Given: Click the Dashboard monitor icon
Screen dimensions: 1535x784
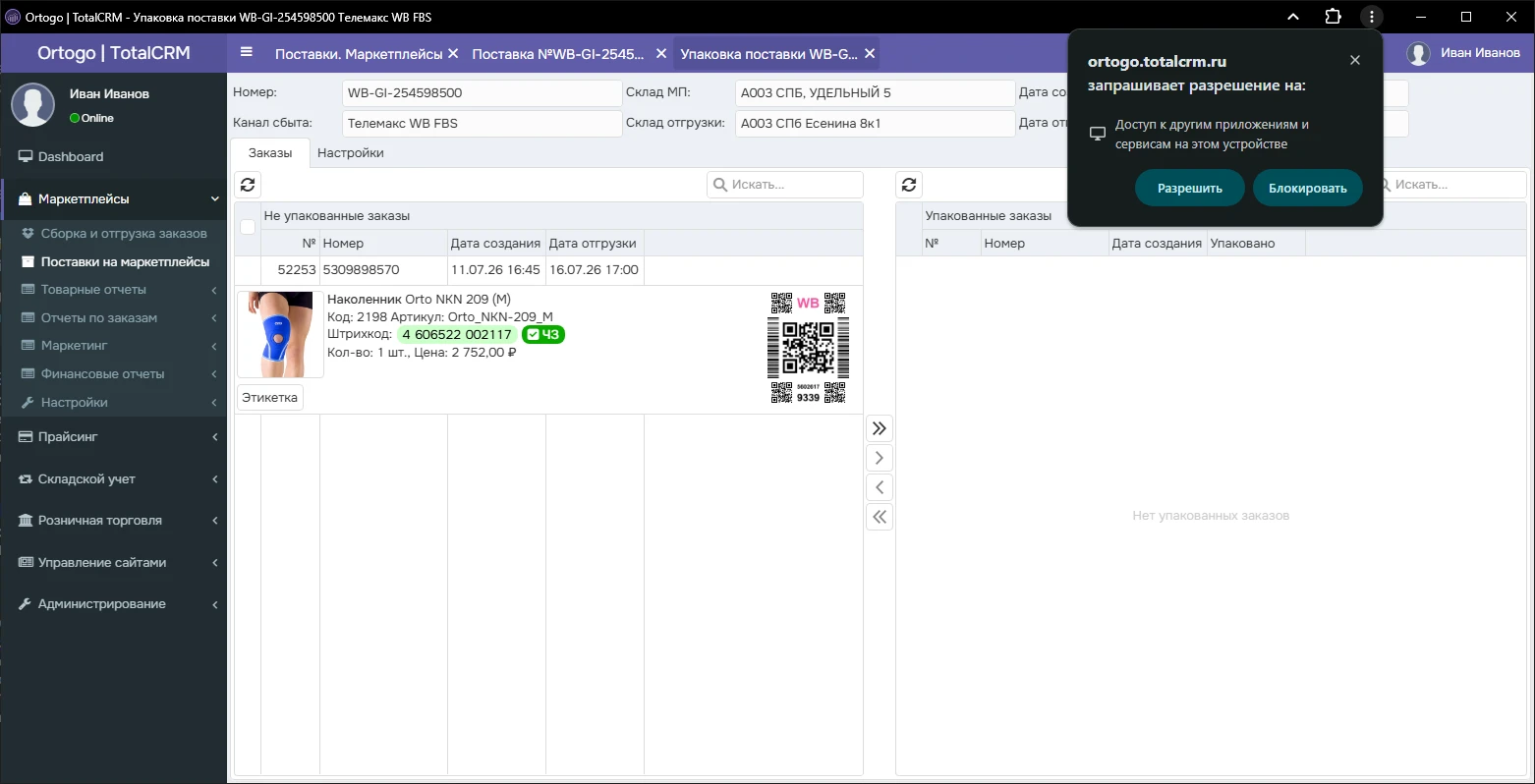Looking at the screenshot, I should point(26,157).
